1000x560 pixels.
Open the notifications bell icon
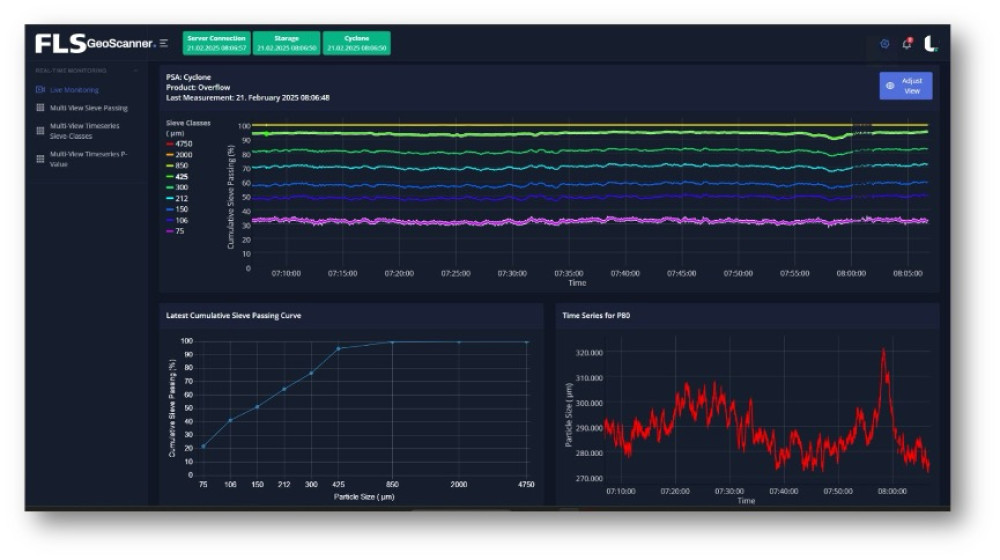pos(907,44)
